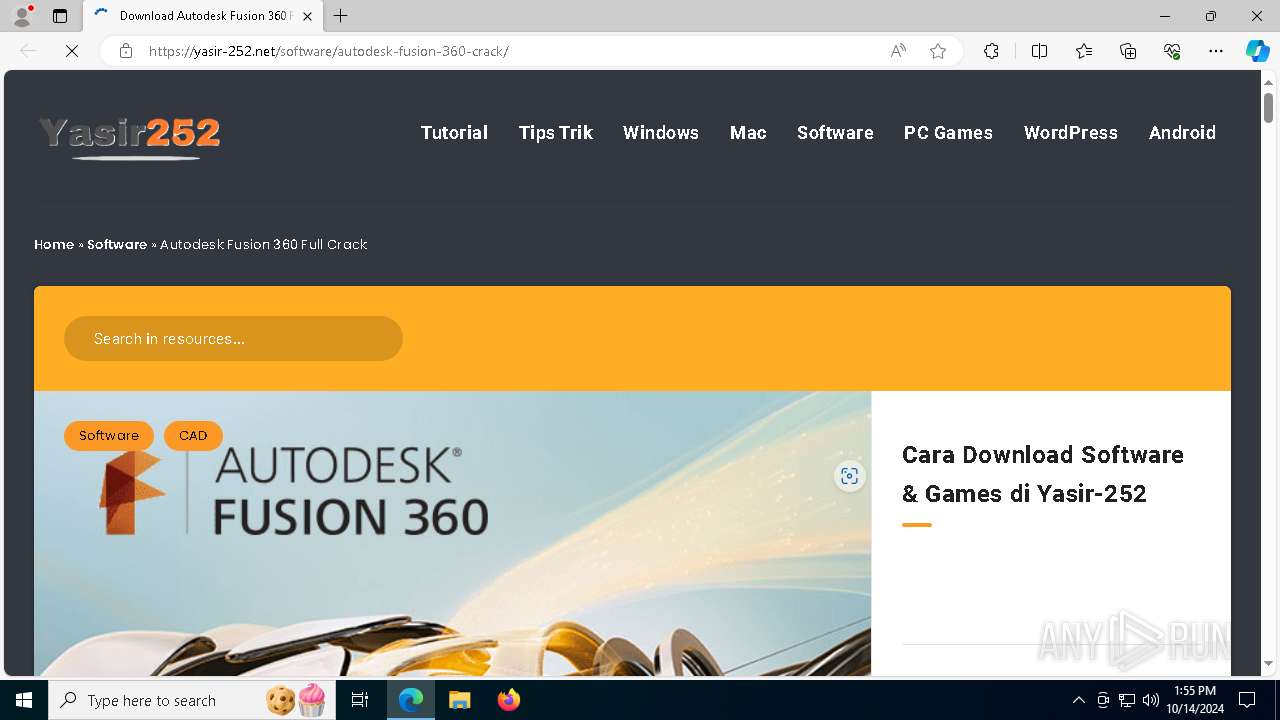
Task: Go to Yasir252 logo homepage
Action: [129, 137]
